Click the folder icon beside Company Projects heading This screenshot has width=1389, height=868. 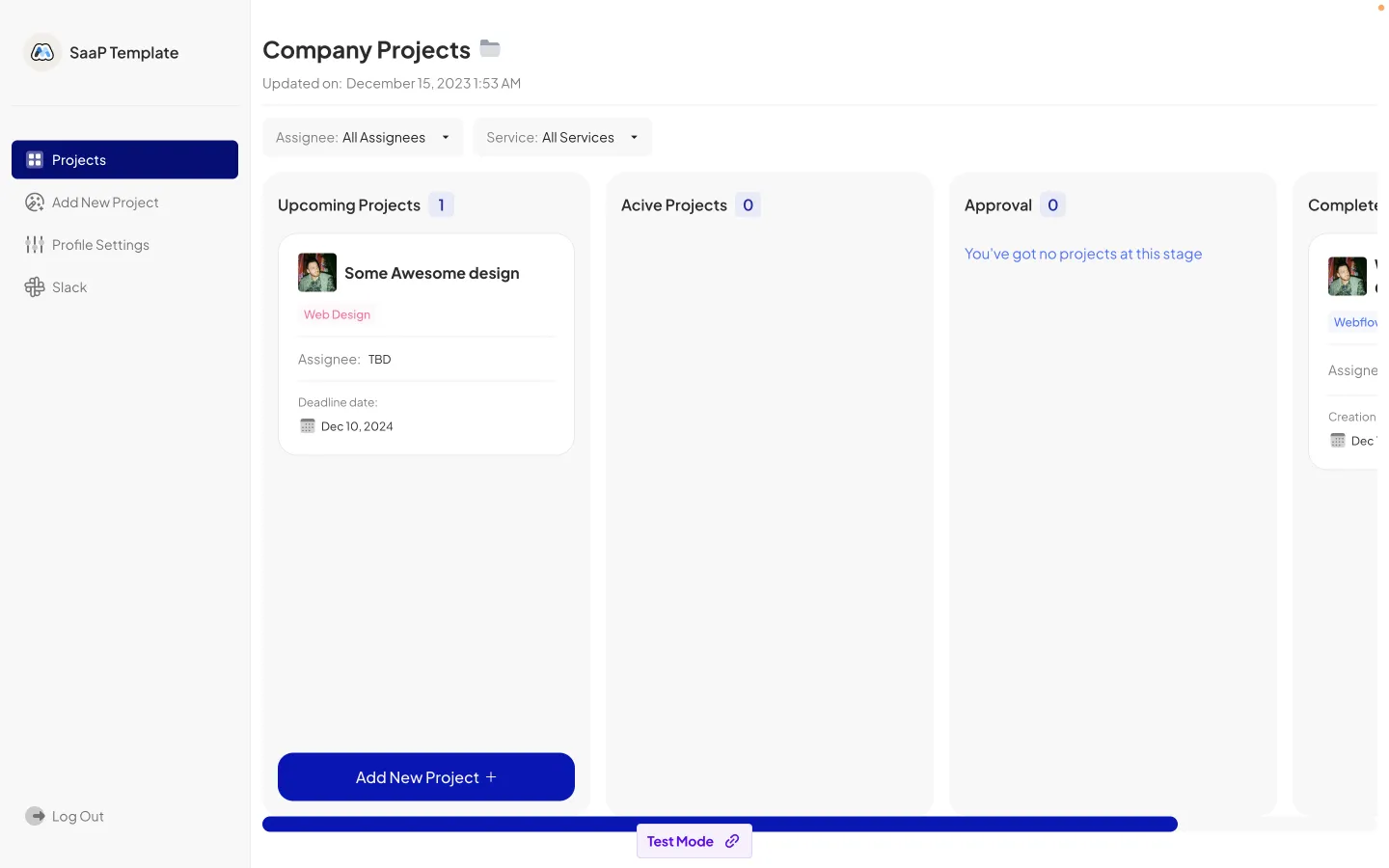(x=489, y=47)
